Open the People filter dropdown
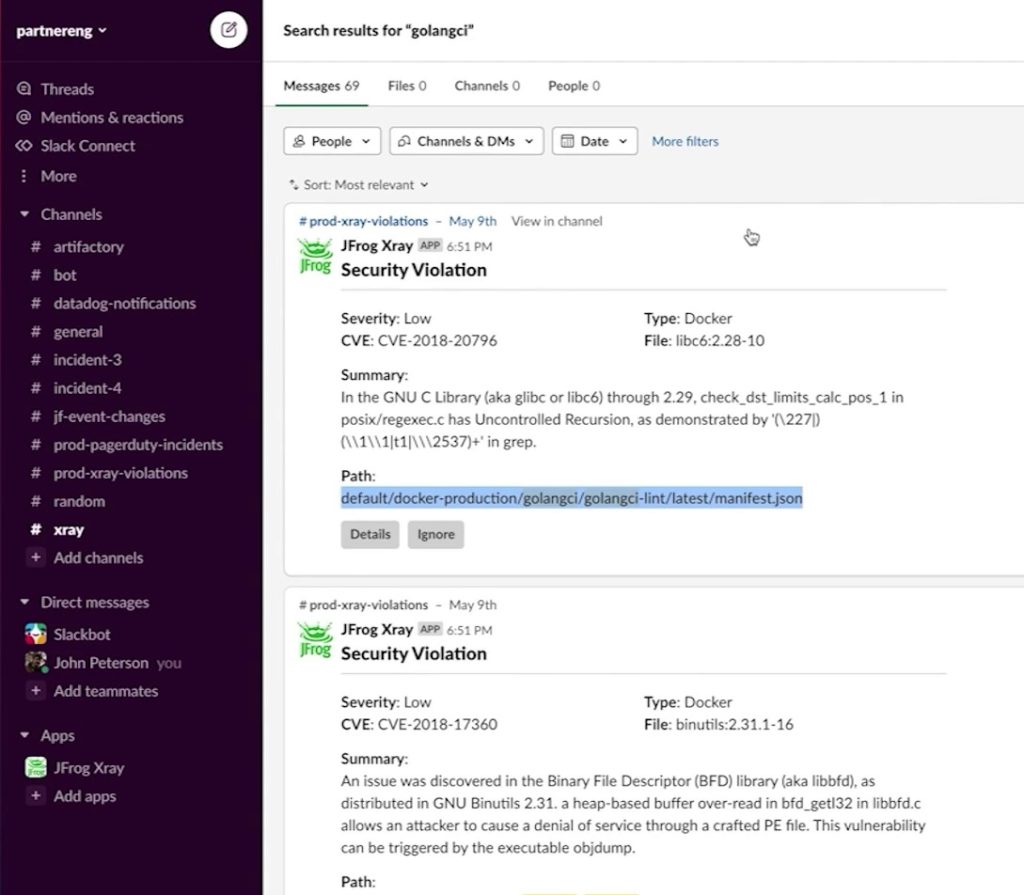The height and width of the screenshot is (895, 1024). click(x=332, y=141)
